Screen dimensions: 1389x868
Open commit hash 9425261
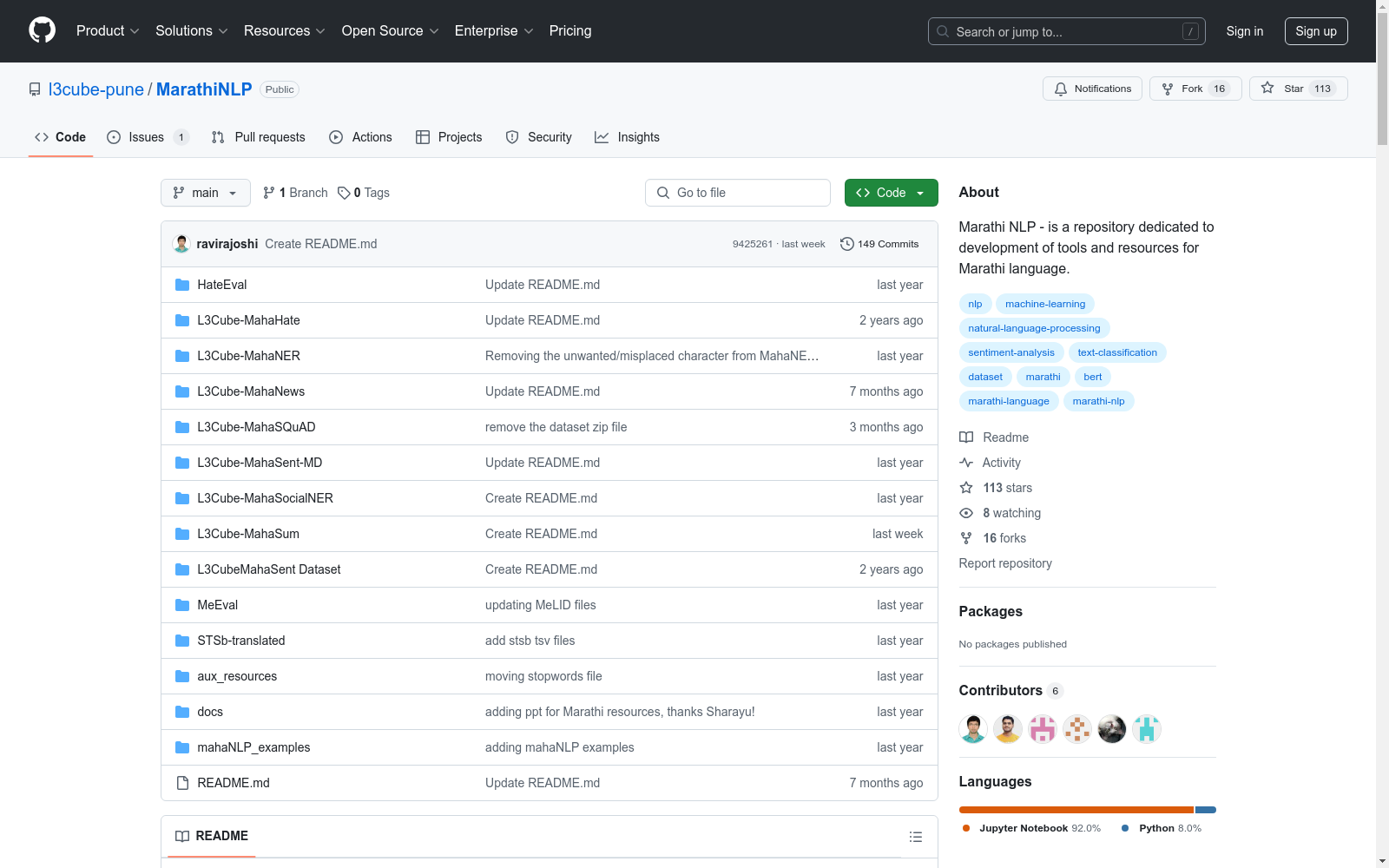tap(752, 244)
